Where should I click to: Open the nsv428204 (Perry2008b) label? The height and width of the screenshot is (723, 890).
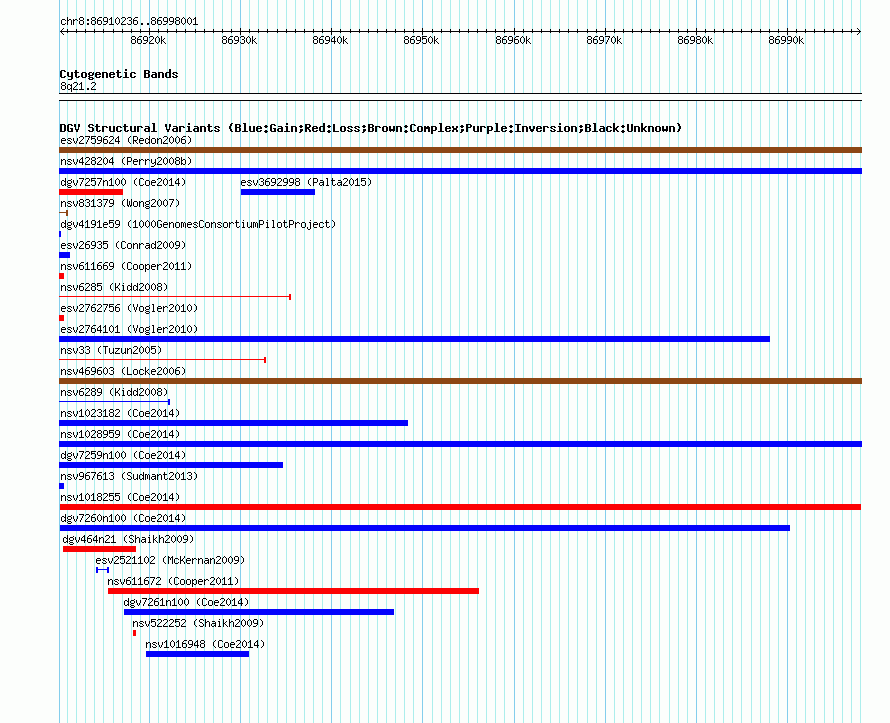(126, 161)
